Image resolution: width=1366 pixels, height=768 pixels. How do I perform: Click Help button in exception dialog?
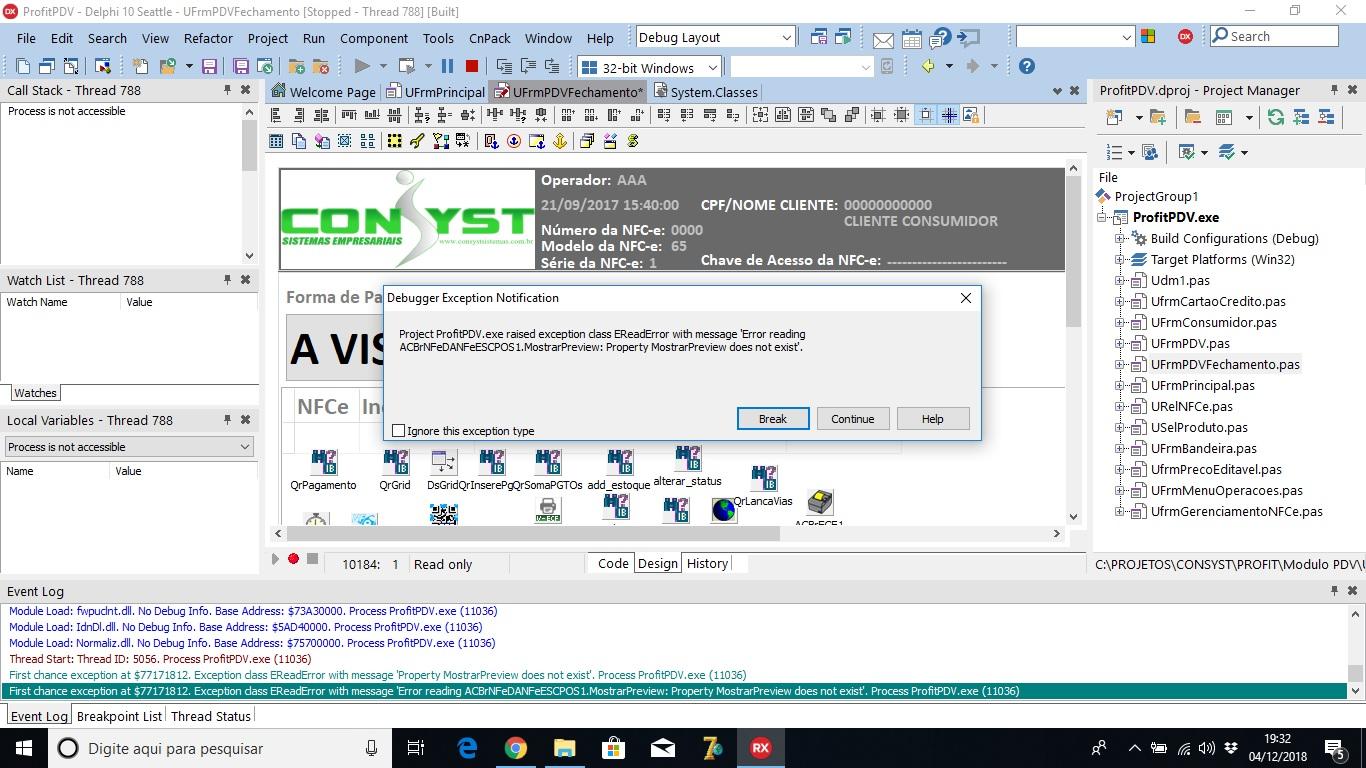click(x=933, y=419)
